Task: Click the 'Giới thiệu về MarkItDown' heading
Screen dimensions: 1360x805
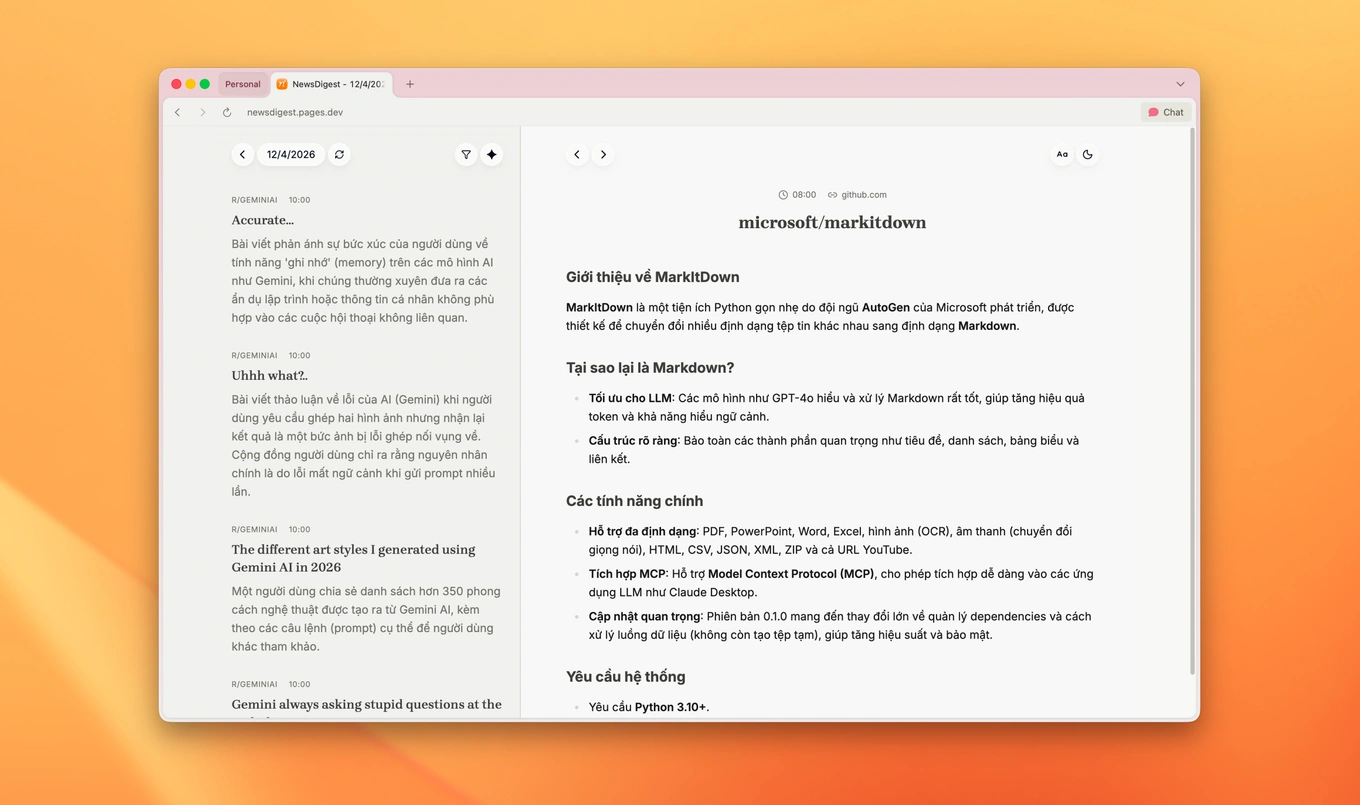Action: pos(653,277)
